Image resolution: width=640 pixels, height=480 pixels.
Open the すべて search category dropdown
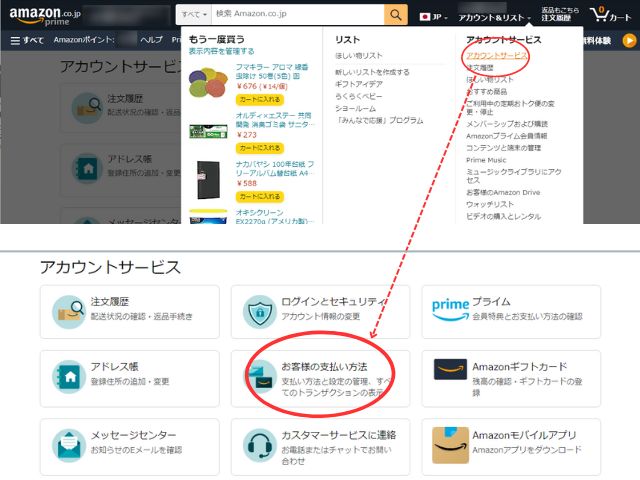tap(194, 15)
